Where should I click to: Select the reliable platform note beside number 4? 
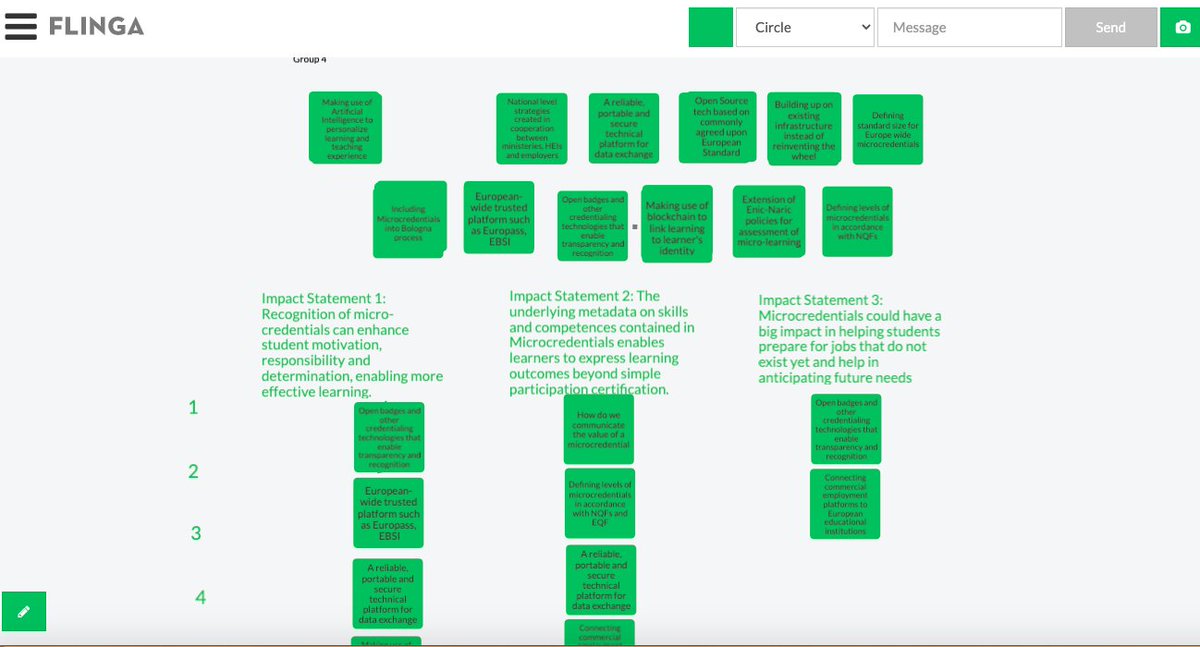[388, 593]
